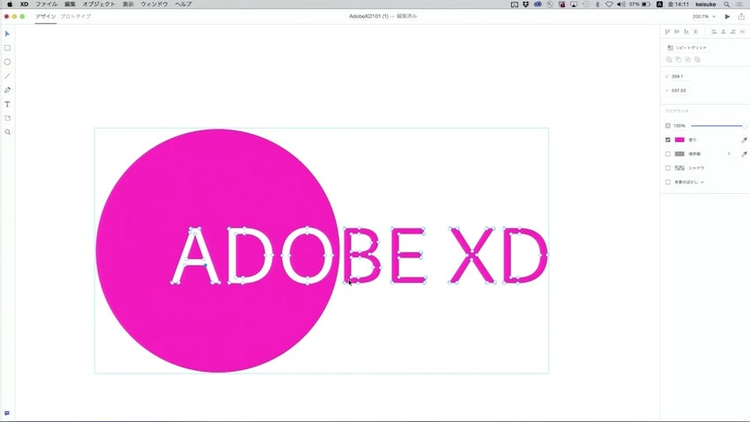Select the letter X on the canvas

click(472, 256)
